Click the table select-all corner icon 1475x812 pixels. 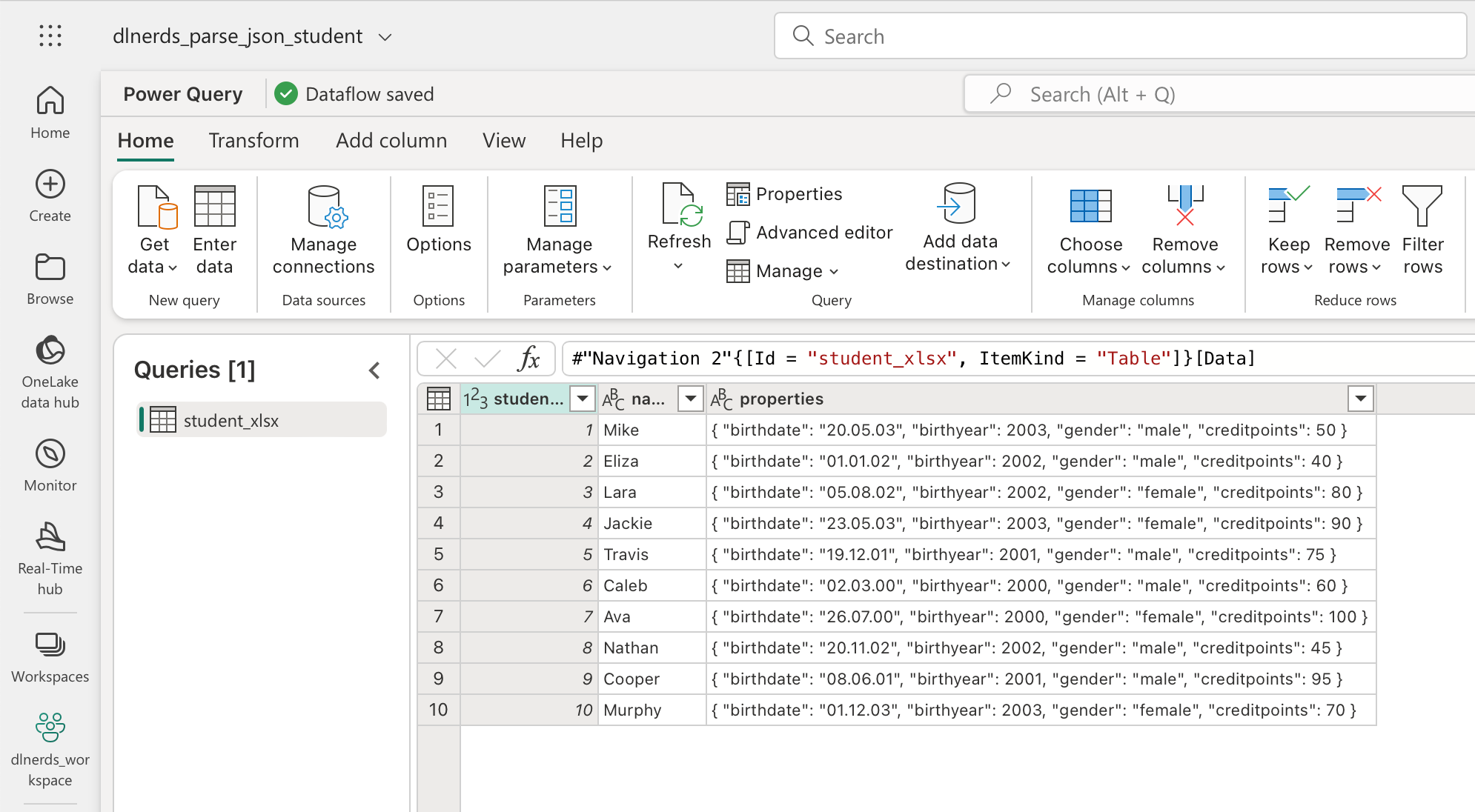(439, 399)
